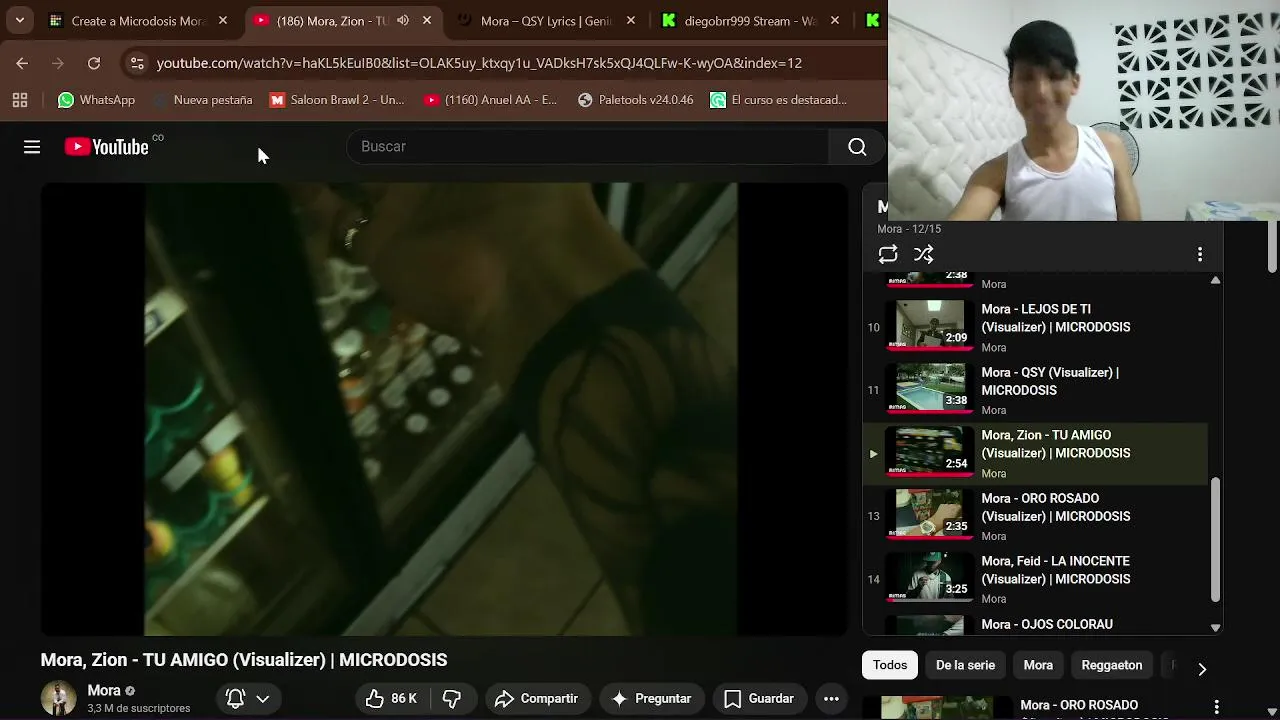Screen dimensions: 1280x720
Task: Open the Kick tab at tab strip edge
Action: pyautogui.click(x=872, y=20)
